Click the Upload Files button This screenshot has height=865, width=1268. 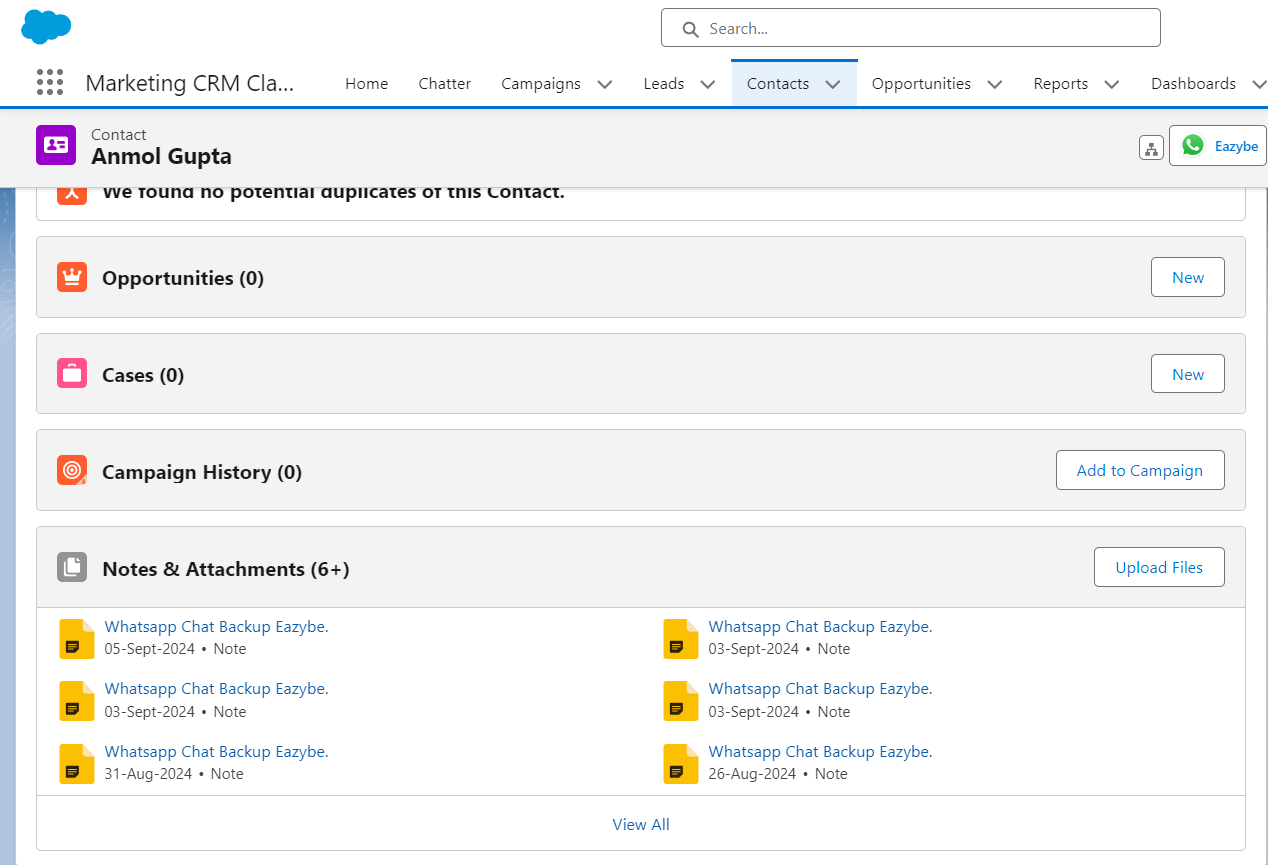(1159, 567)
